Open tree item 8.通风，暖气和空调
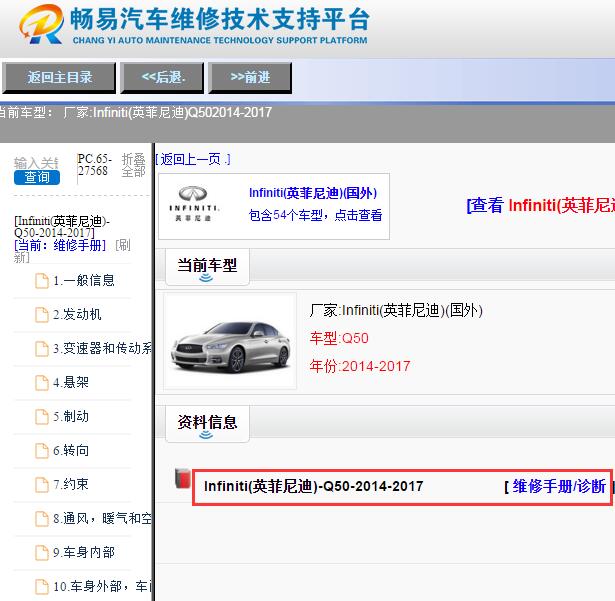Viewport: 615px width, 601px height. (102, 519)
